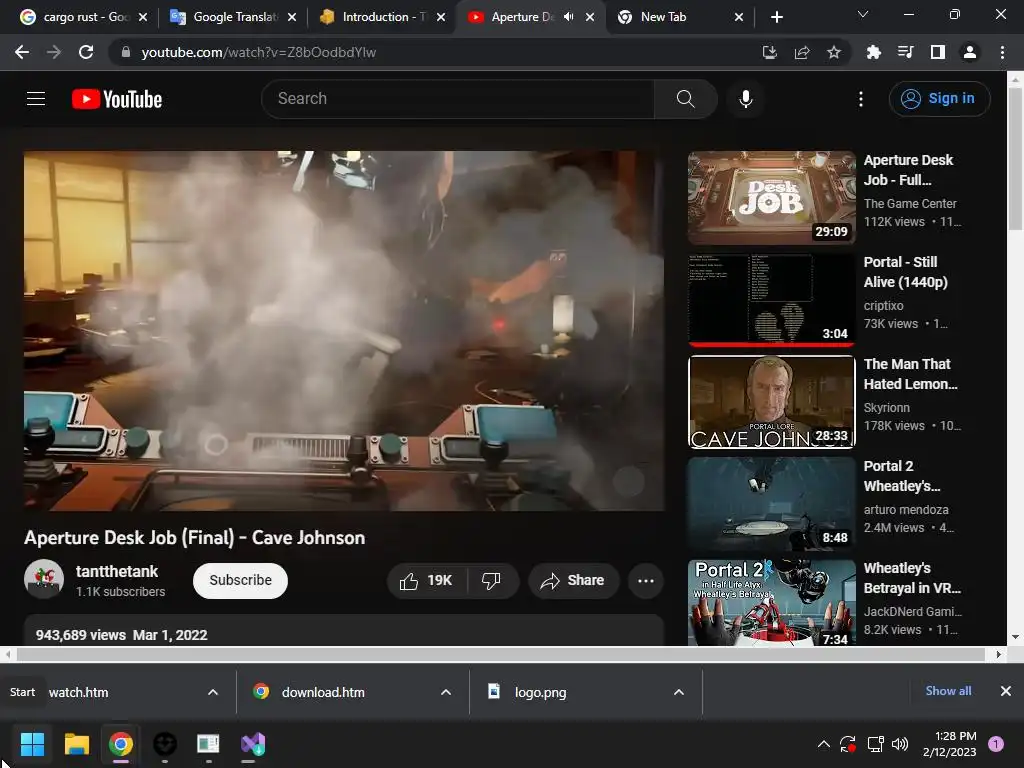Click the address bar URL

coord(259,52)
